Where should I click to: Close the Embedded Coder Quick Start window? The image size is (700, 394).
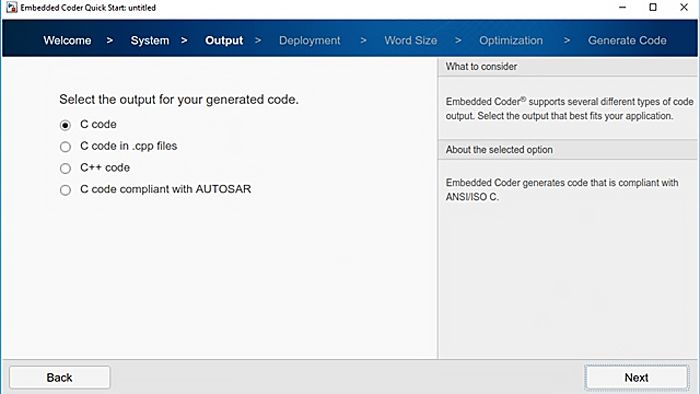click(x=683, y=7)
